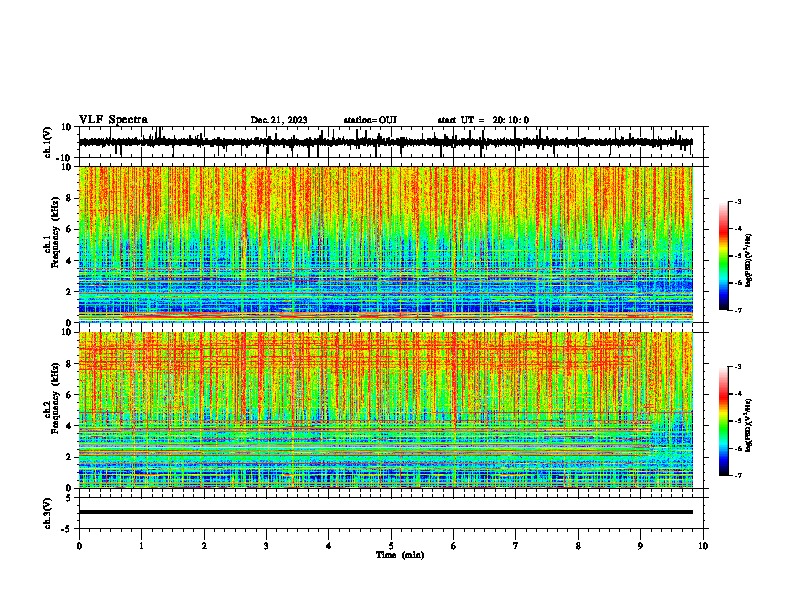This screenshot has height=612, width=792.
Task: Click inside the ch.2 spectrogram panel
Action: (x=386, y=410)
